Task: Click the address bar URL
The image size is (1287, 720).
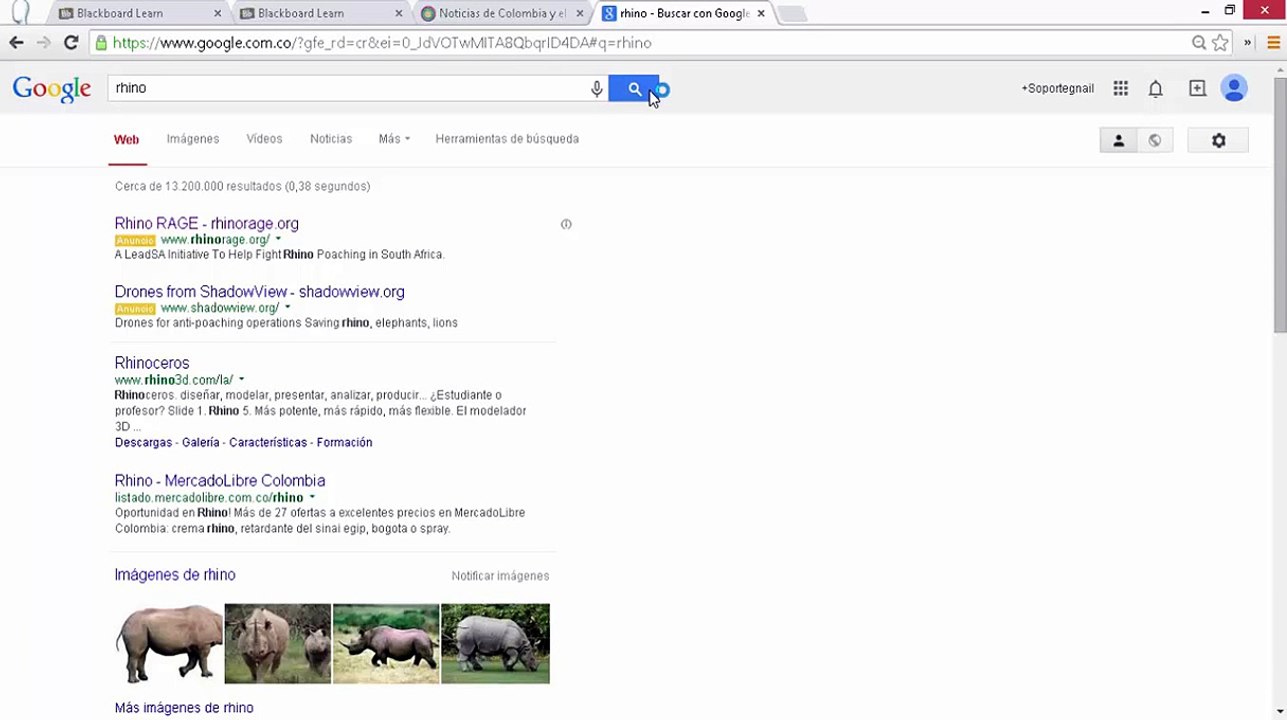Action: [x=381, y=43]
